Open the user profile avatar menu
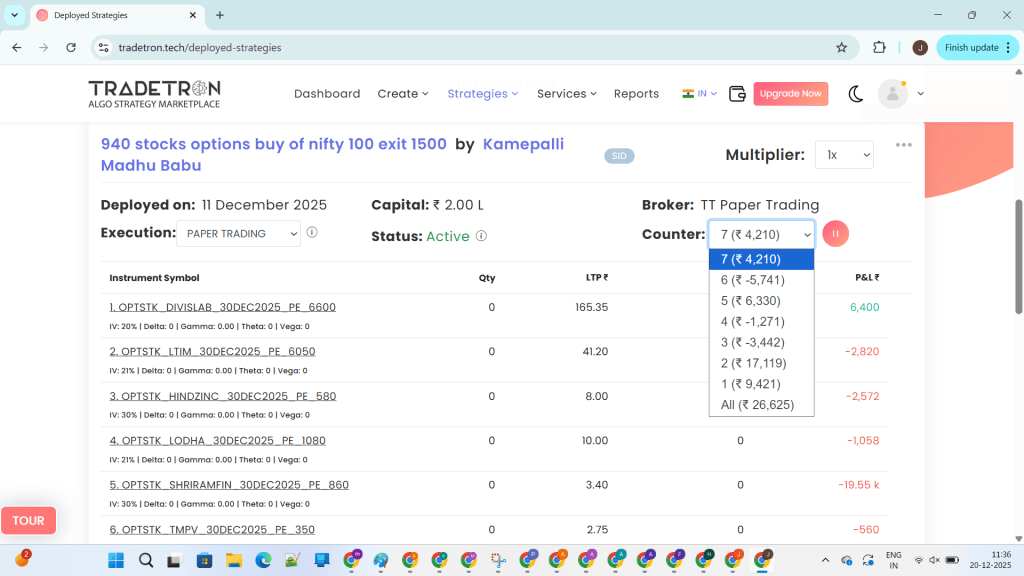Image resolution: width=1024 pixels, height=576 pixels. 892,94
